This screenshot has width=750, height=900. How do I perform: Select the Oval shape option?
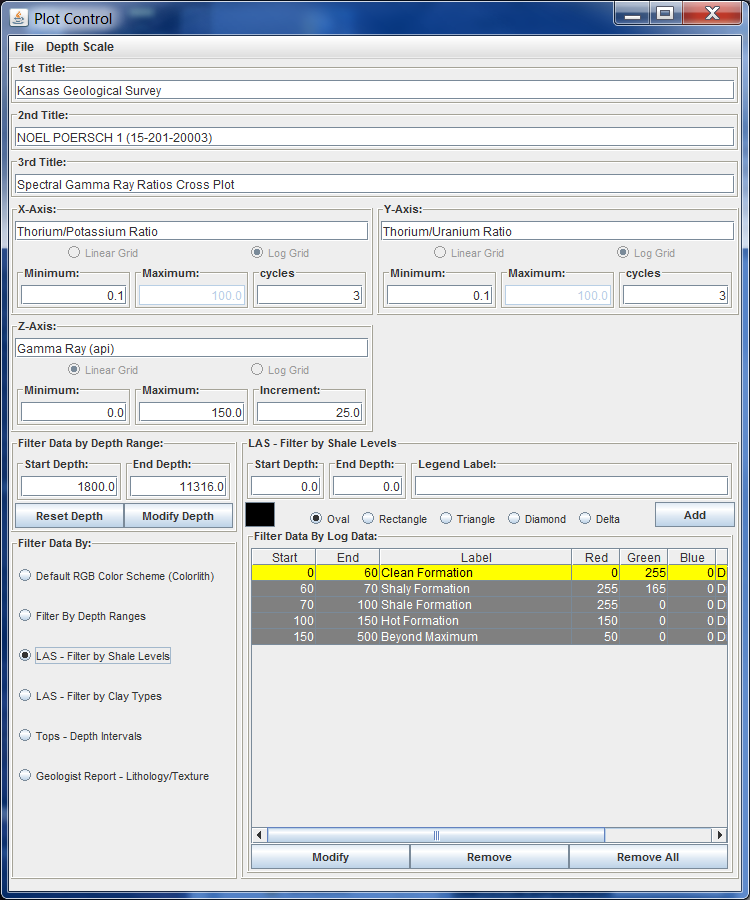point(330,519)
